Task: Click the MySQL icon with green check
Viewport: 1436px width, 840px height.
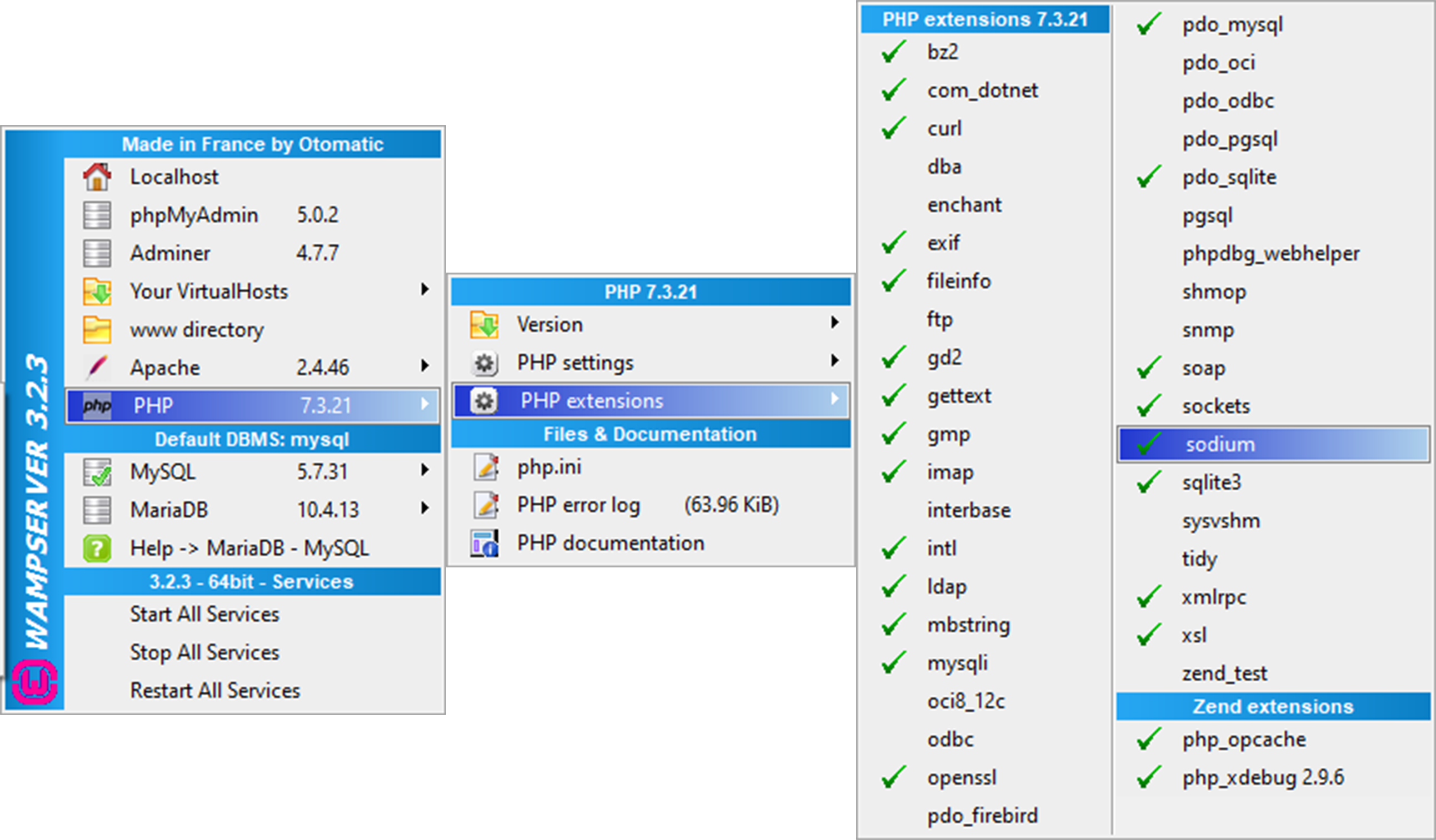Action: pyautogui.click(x=97, y=472)
